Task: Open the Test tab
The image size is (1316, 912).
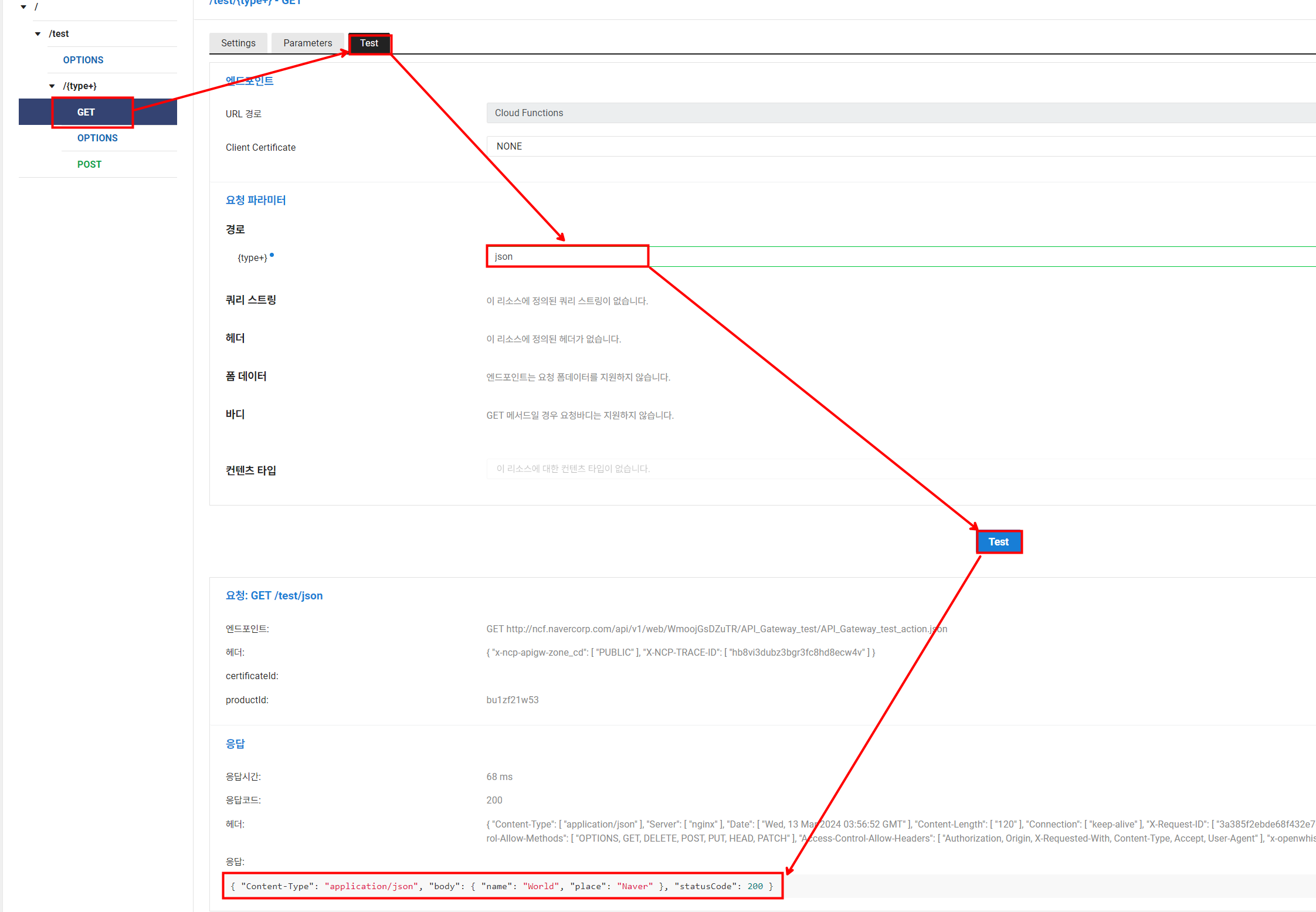Action: (369, 43)
